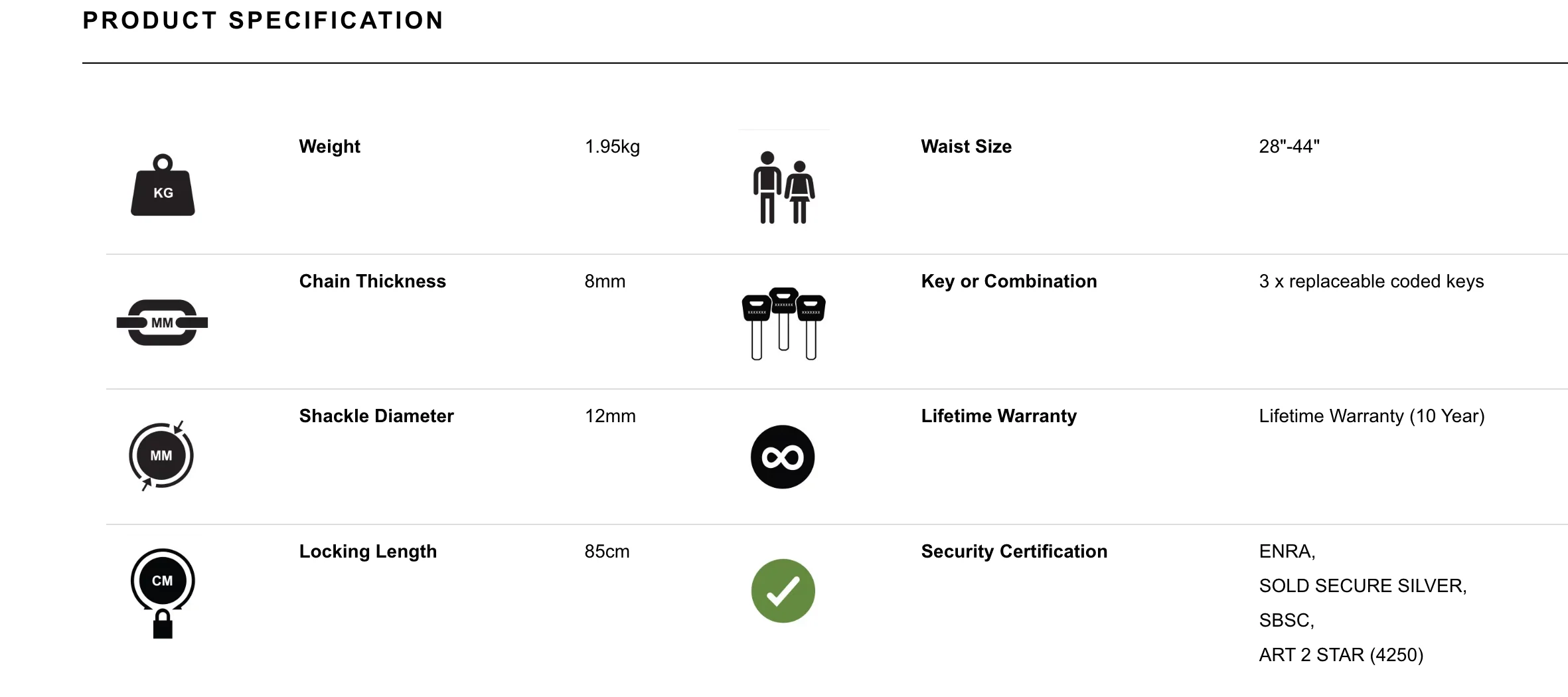Click the Waist Size label
This screenshot has height=697, width=1568.
coord(967,147)
